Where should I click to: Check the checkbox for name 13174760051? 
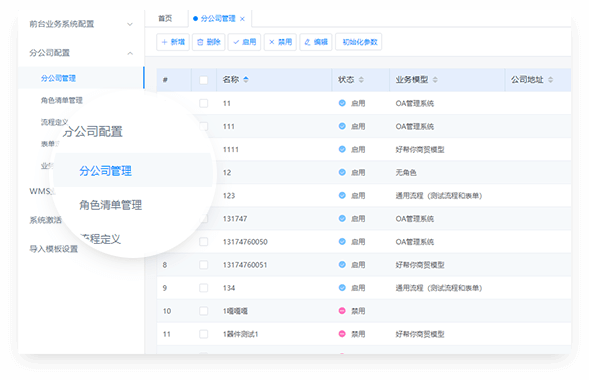204,265
